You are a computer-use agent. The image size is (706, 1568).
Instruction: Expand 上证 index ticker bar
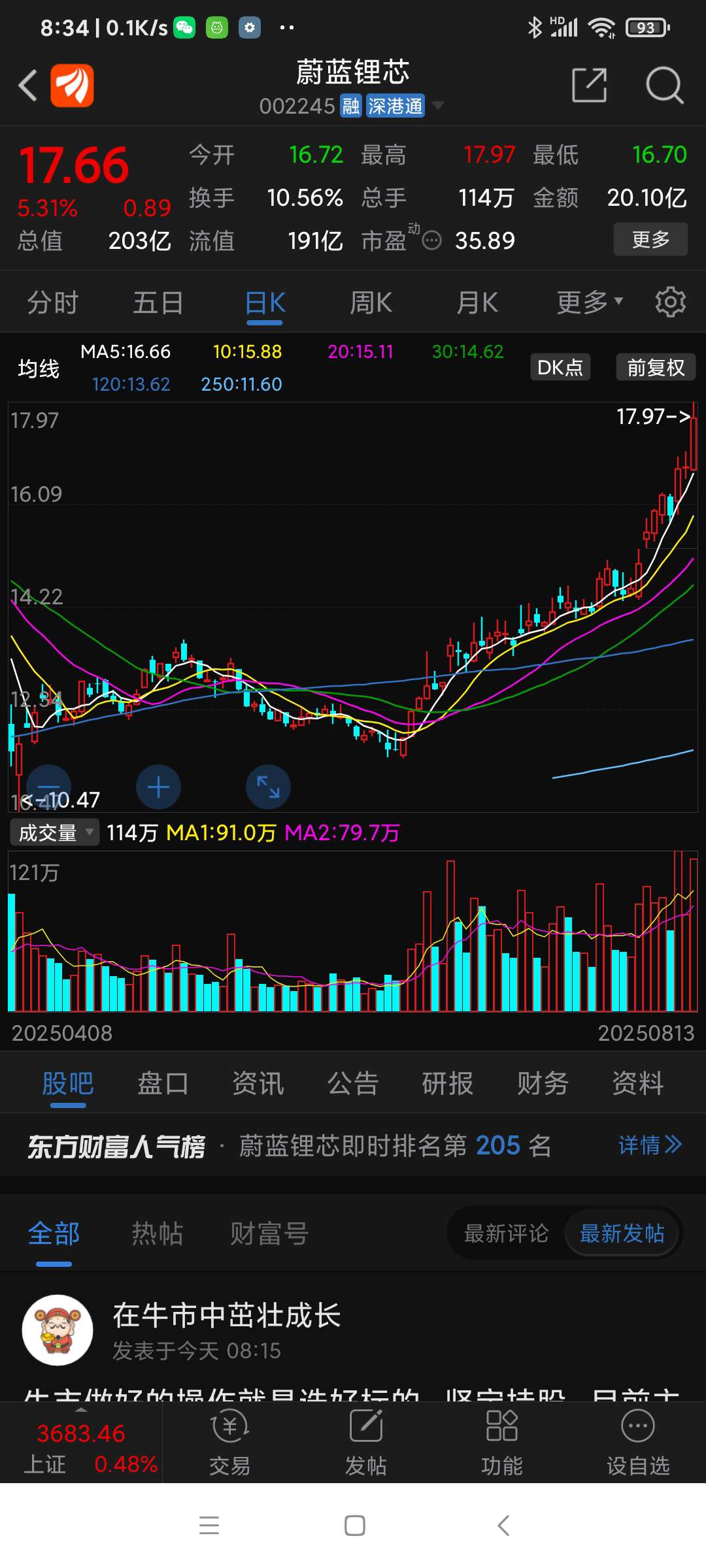(x=81, y=1443)
